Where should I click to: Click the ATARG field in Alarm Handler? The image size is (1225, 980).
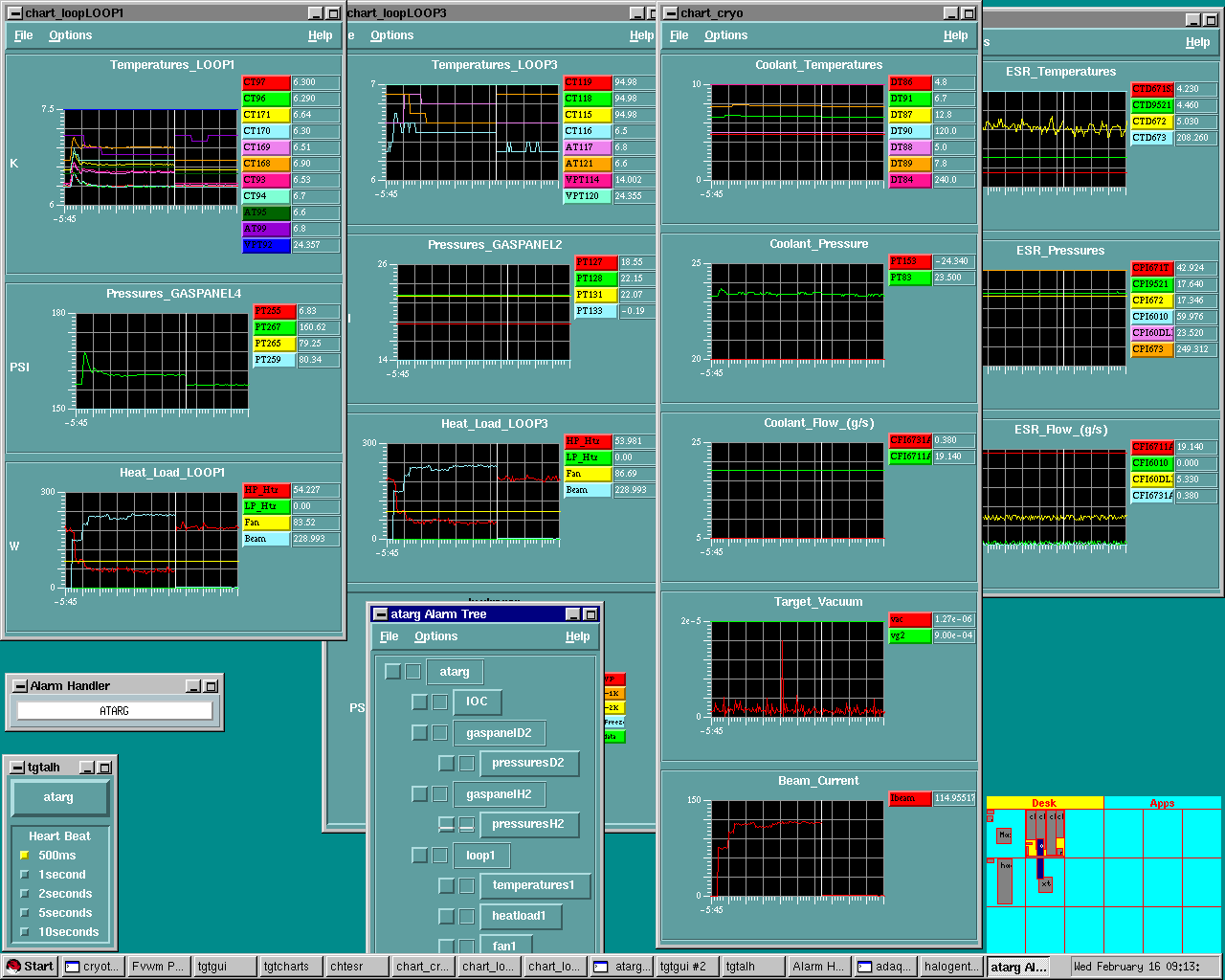coord(114,711)
